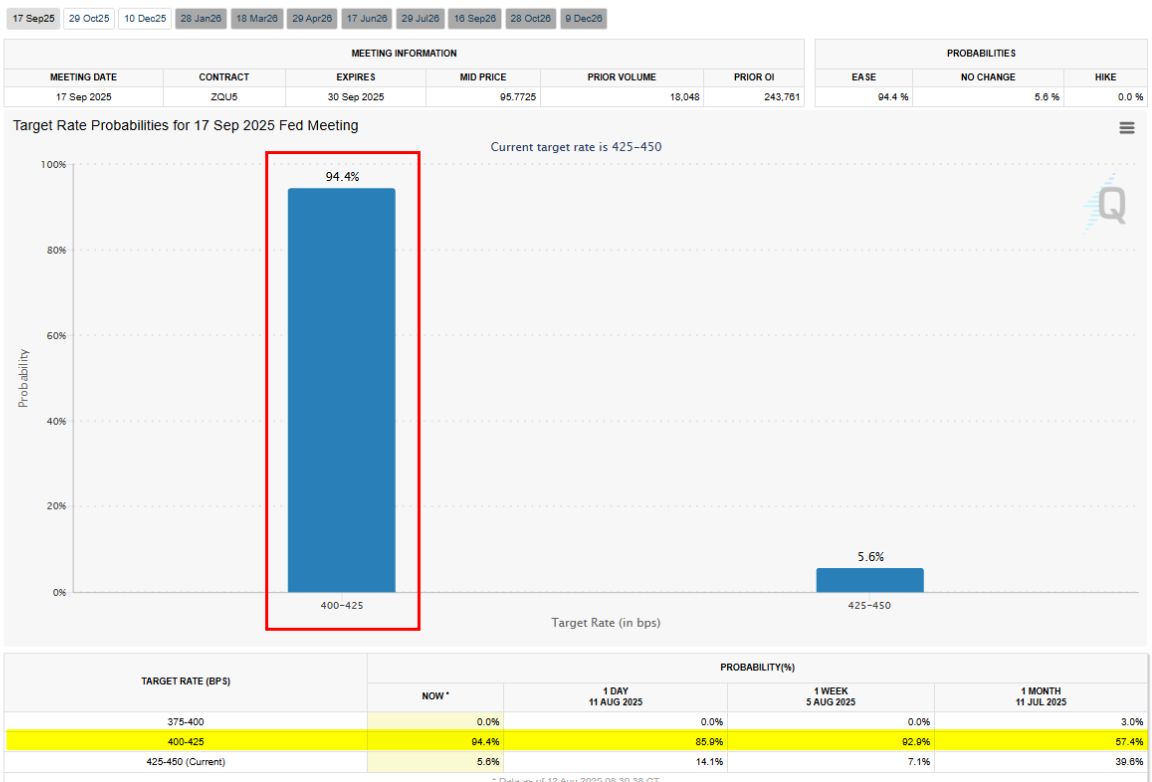Click the 375-400 target rate row

coord(186,721)
